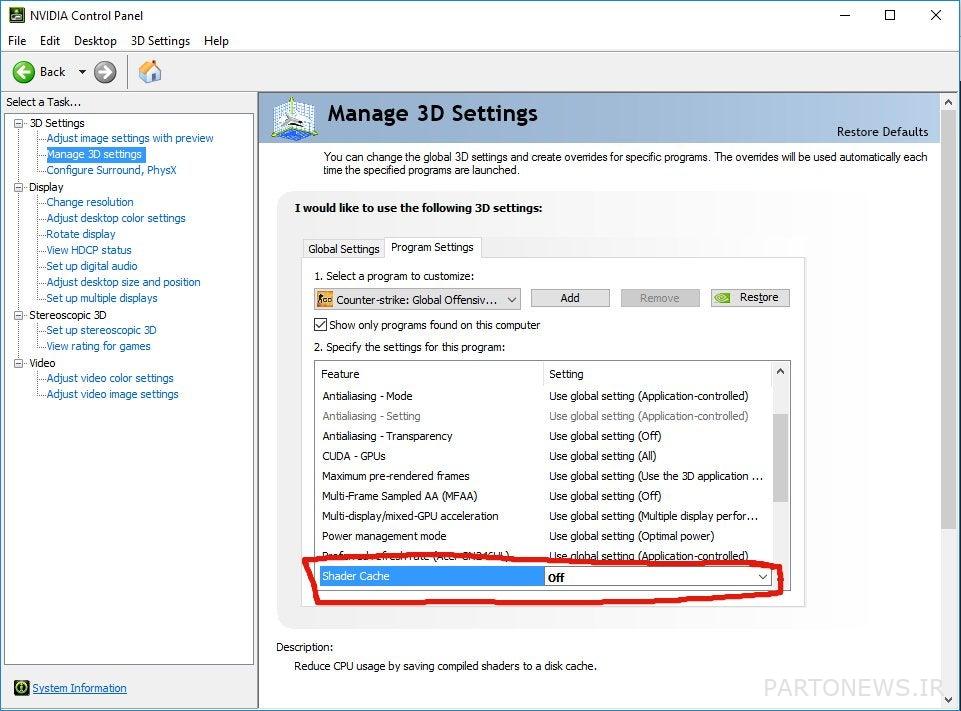This screenshot has width=961, height=711.
Task: Select the Program Settings tab
Action: click(432, 247)
